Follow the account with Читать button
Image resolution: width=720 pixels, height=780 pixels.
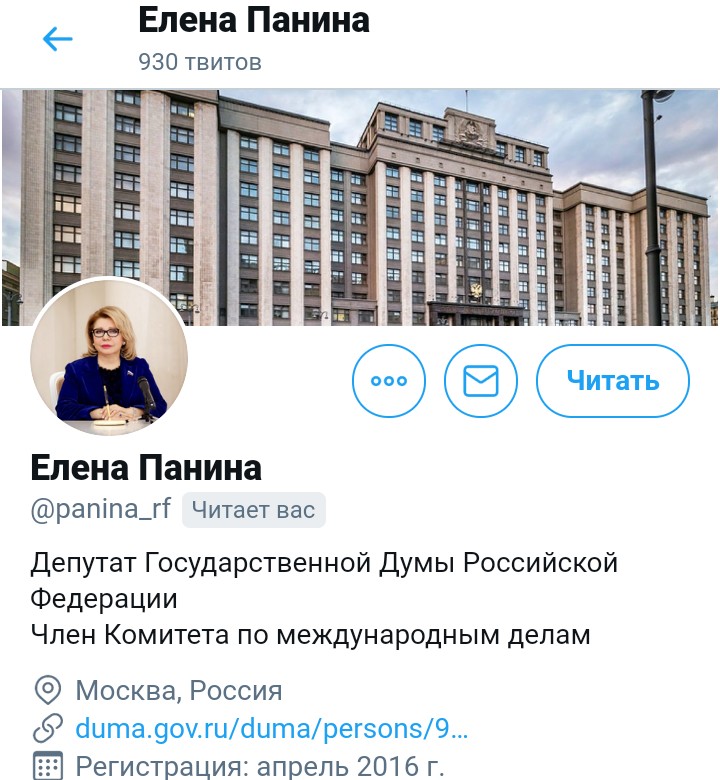(x=613, y=381)
